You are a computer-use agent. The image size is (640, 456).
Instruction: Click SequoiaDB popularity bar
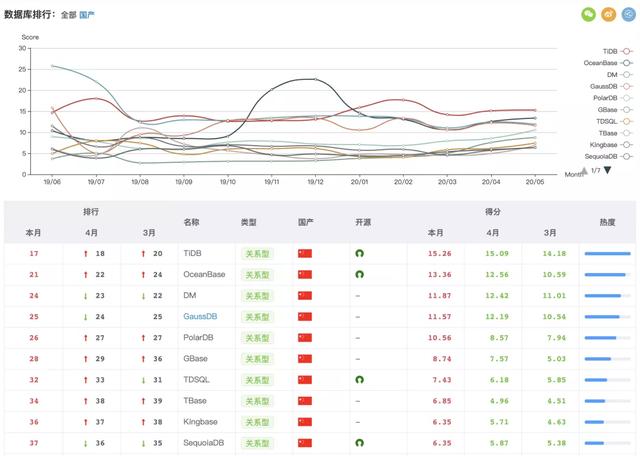pos(607,443)
